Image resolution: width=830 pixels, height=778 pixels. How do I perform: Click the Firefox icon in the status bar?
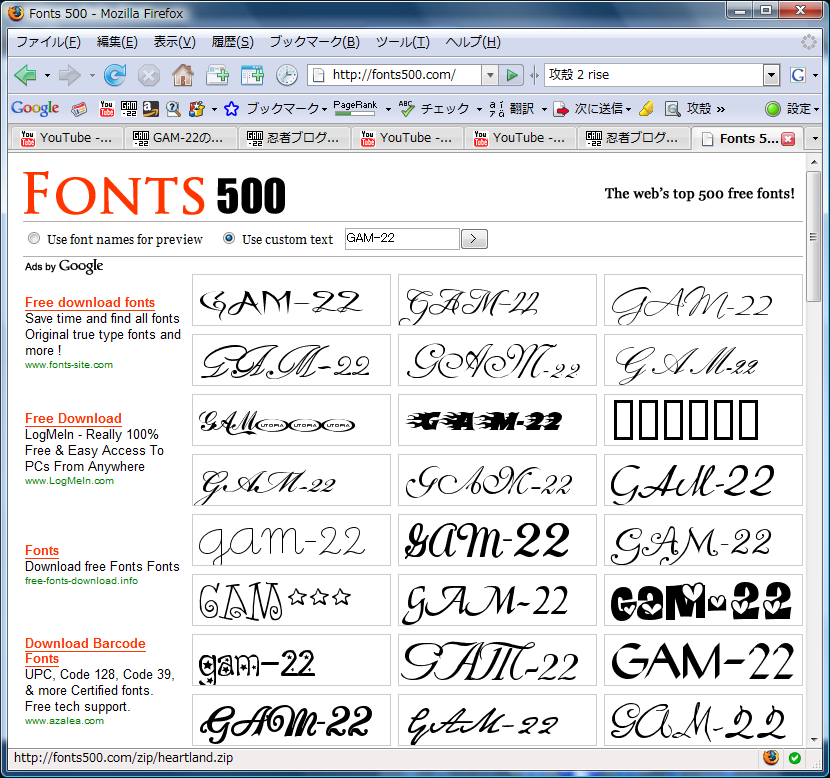click(771, 758)
